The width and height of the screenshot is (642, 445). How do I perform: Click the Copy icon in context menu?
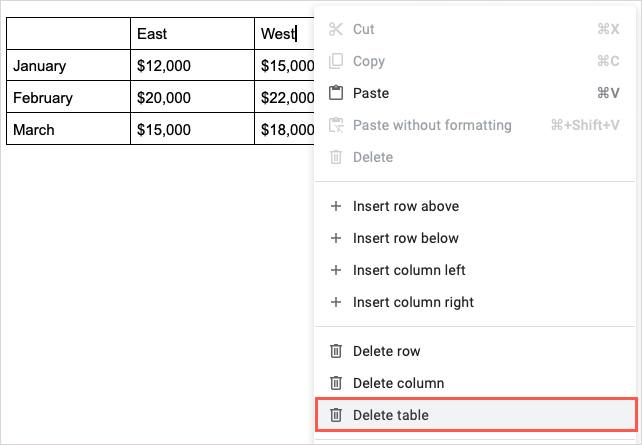(336, 62)
